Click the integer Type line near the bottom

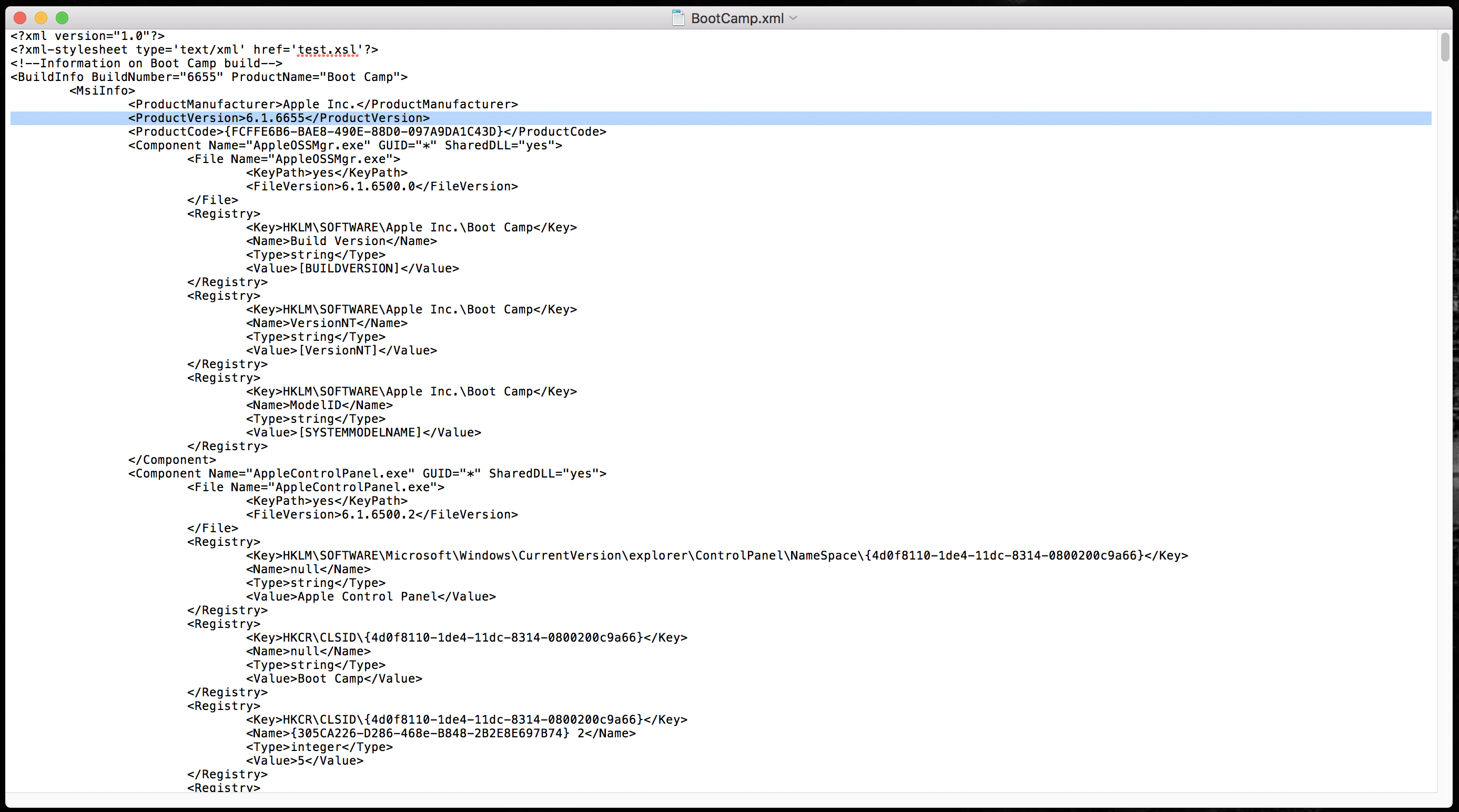pos(319,747)
